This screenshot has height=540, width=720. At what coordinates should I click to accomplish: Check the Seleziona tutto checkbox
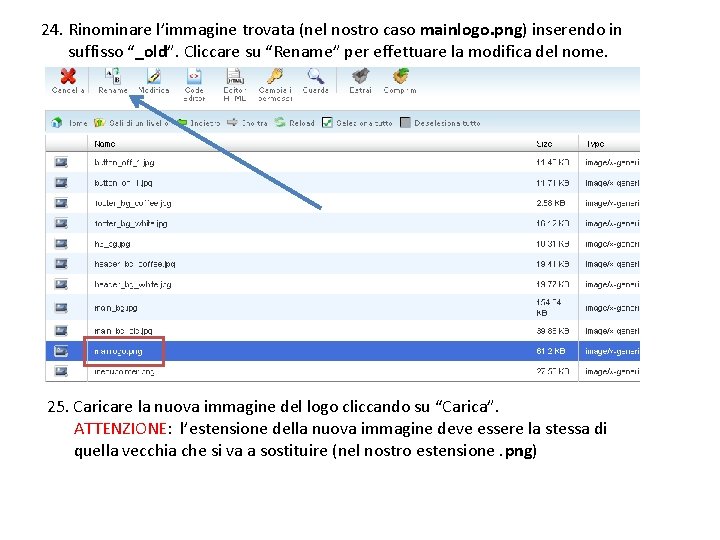click(x=327, y=123)
